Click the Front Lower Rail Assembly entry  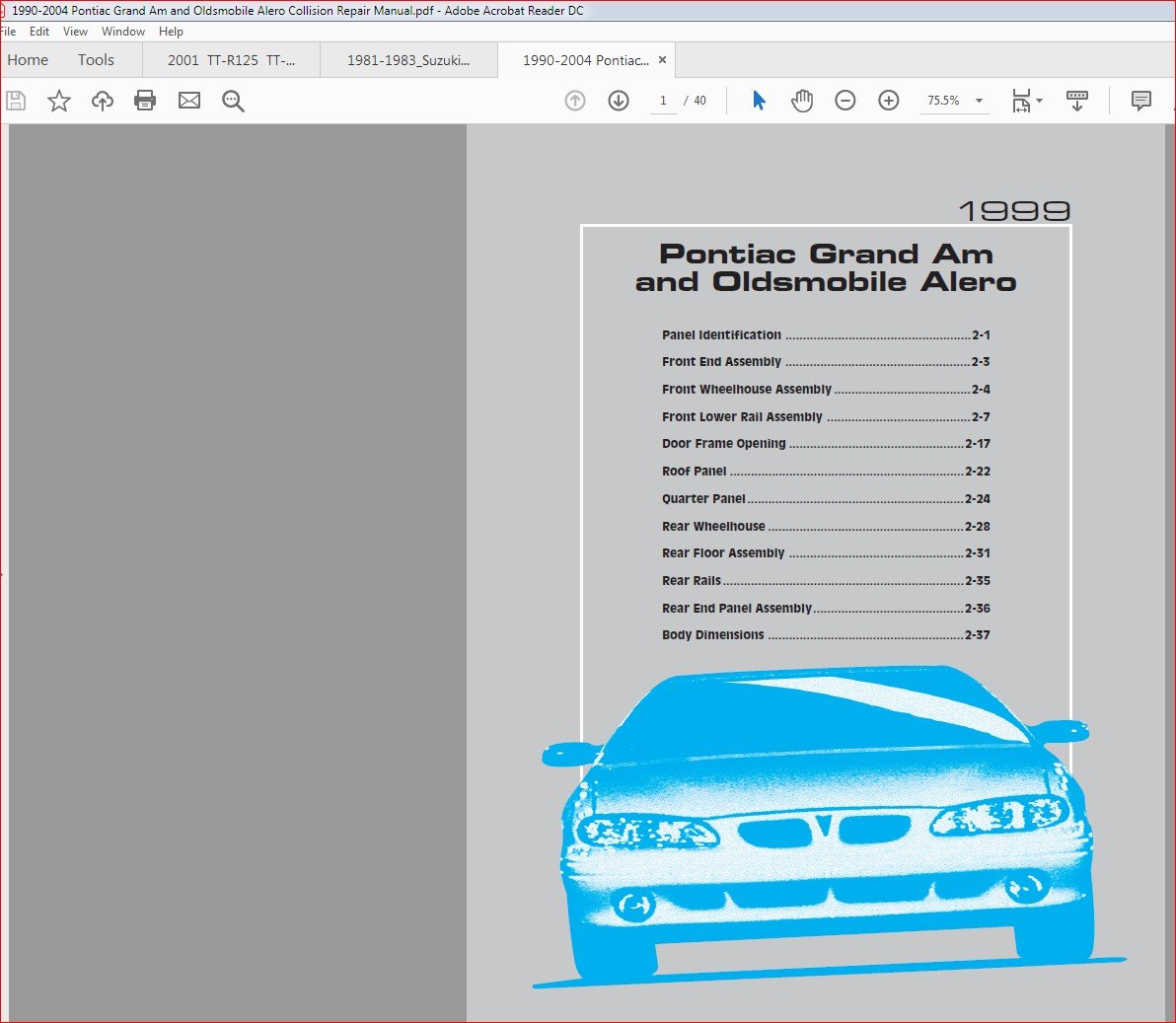tap(826, 417)
